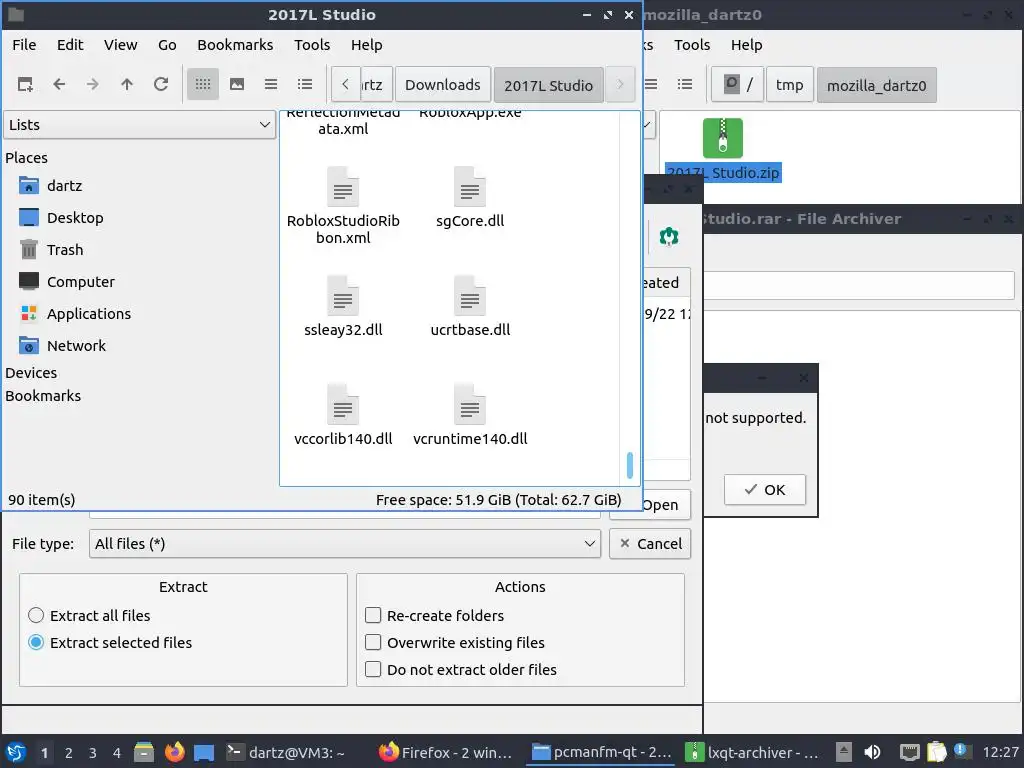The image size is (1024, 768).
Task: Enable Do not extract older files
Action: coord(373,669)
